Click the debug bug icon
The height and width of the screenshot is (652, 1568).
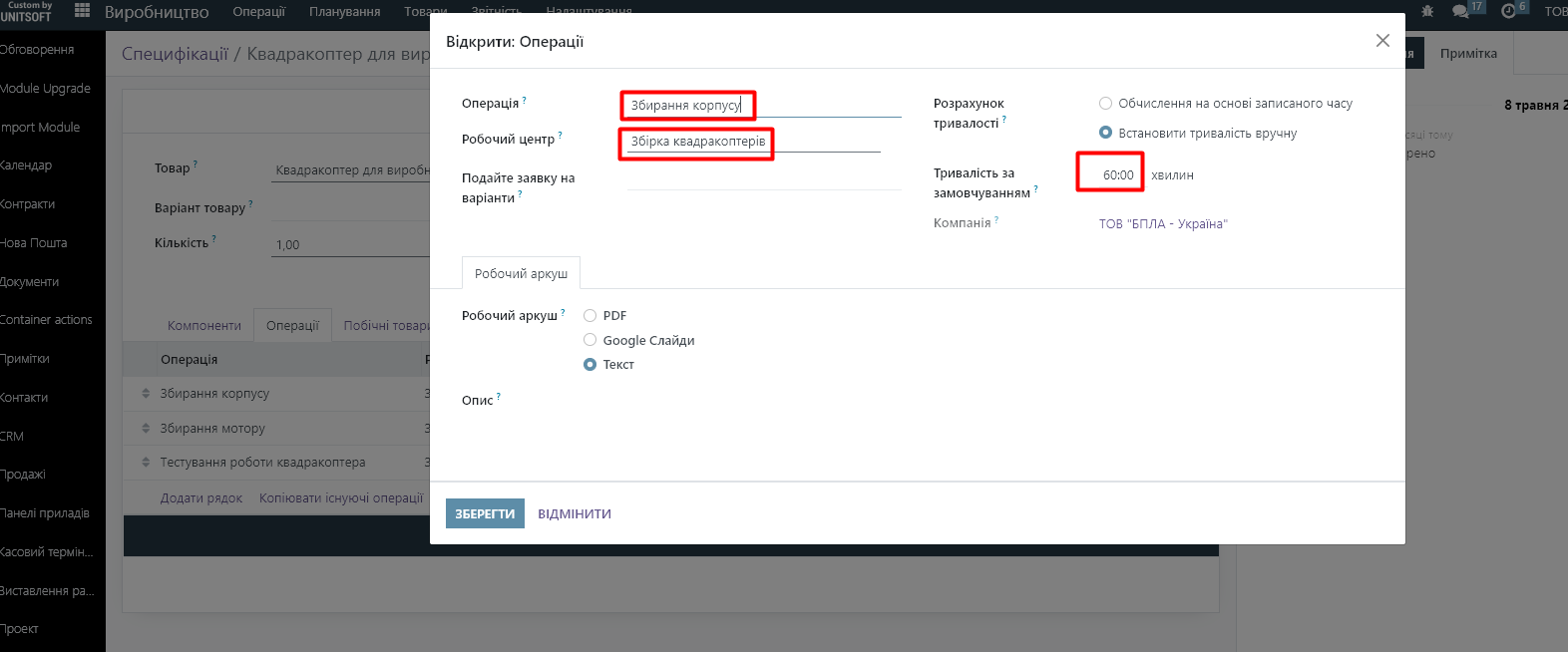tap(1427, 11)
